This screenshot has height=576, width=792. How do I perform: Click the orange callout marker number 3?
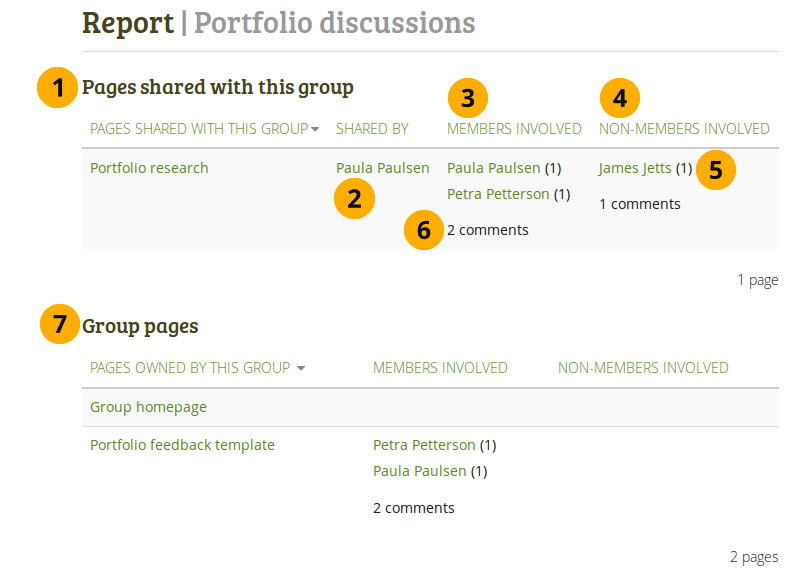click(x=467, y=98)
